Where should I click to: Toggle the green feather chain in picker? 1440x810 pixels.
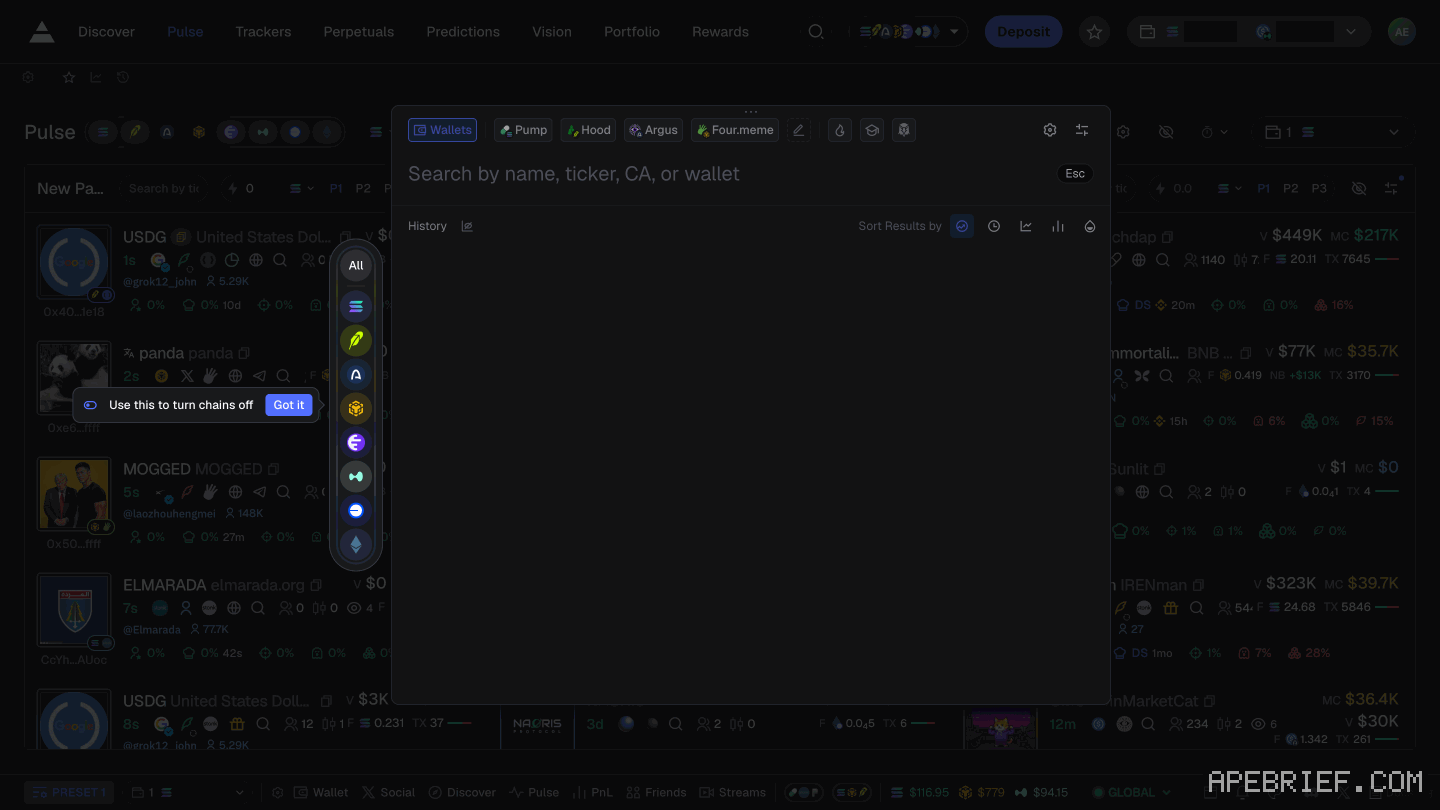(356, 340)
